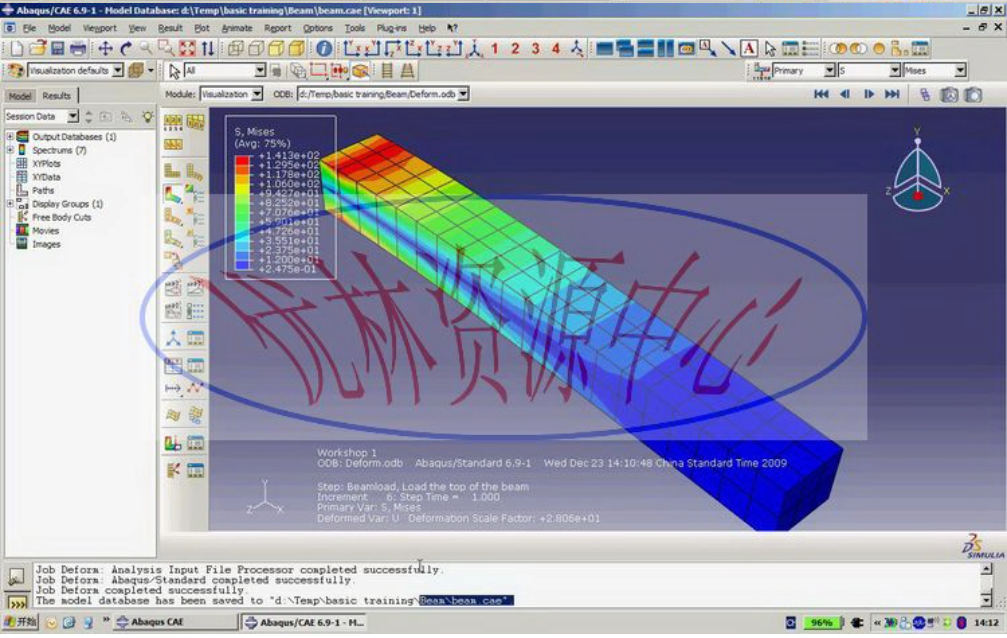Open the Animate menu
The width and height of the screenshot is (1007, 638).
[x=238, y=28]
